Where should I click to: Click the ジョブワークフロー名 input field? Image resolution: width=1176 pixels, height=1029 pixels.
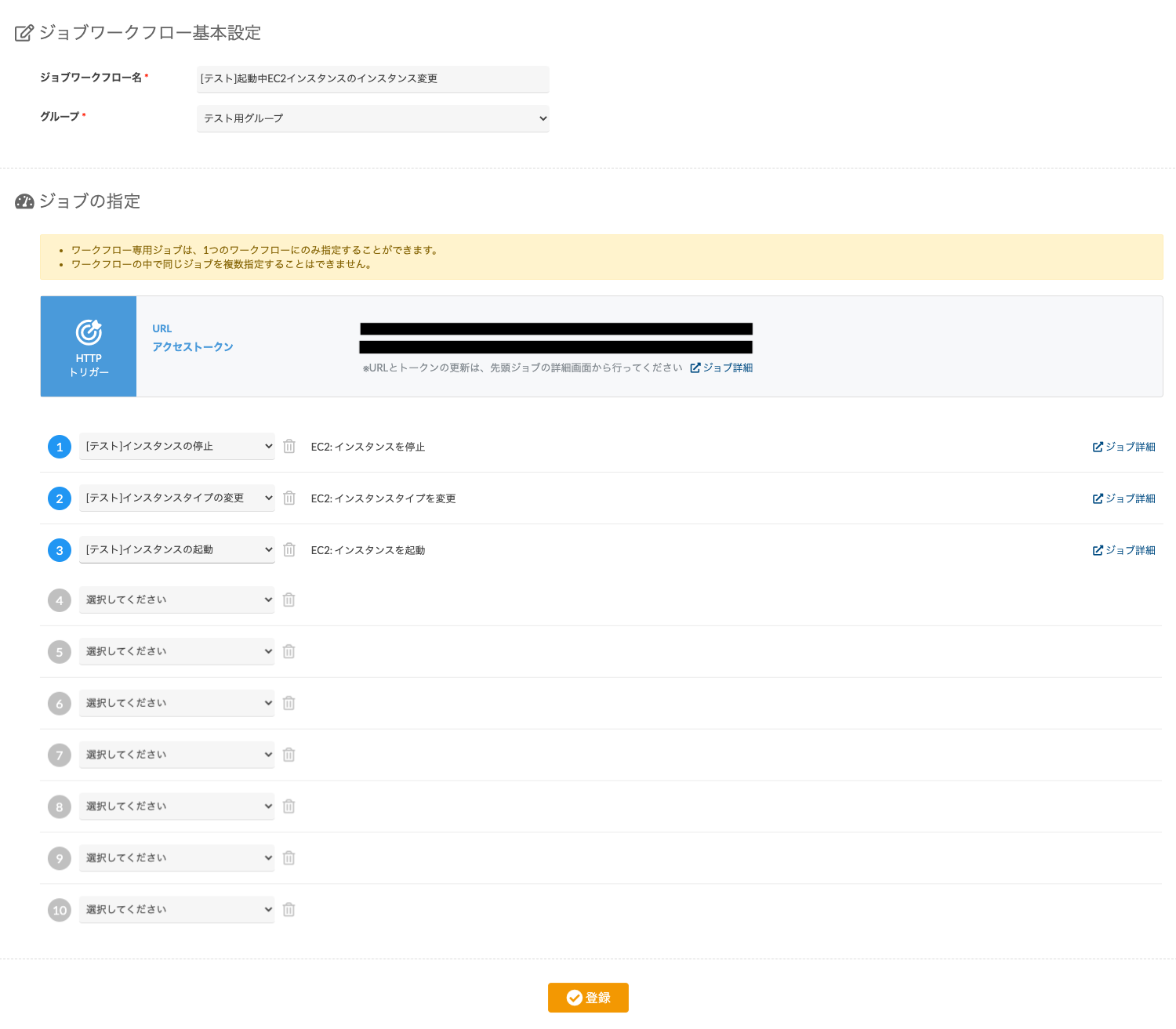[x=373, y=79]
